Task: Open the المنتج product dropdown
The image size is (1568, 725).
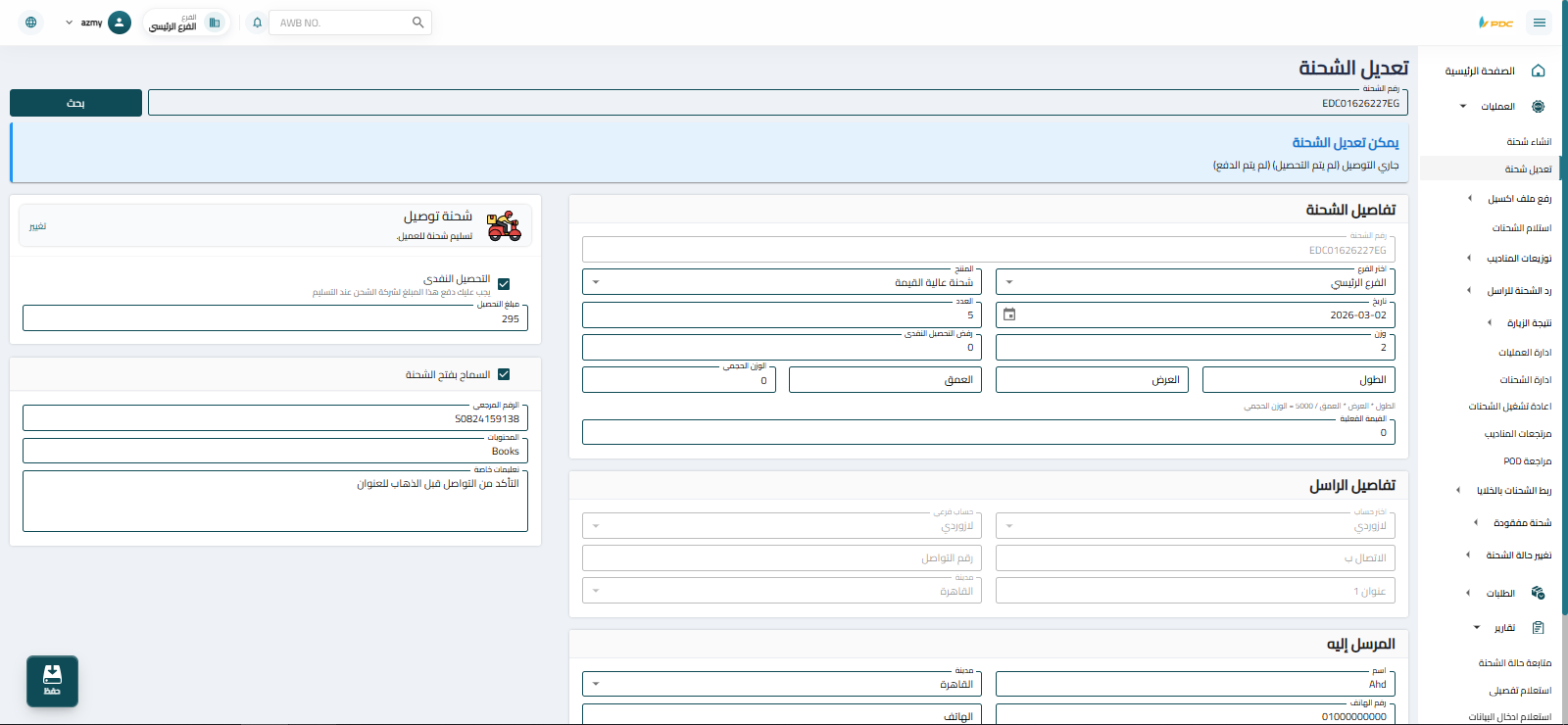Action: coord(781,282)
